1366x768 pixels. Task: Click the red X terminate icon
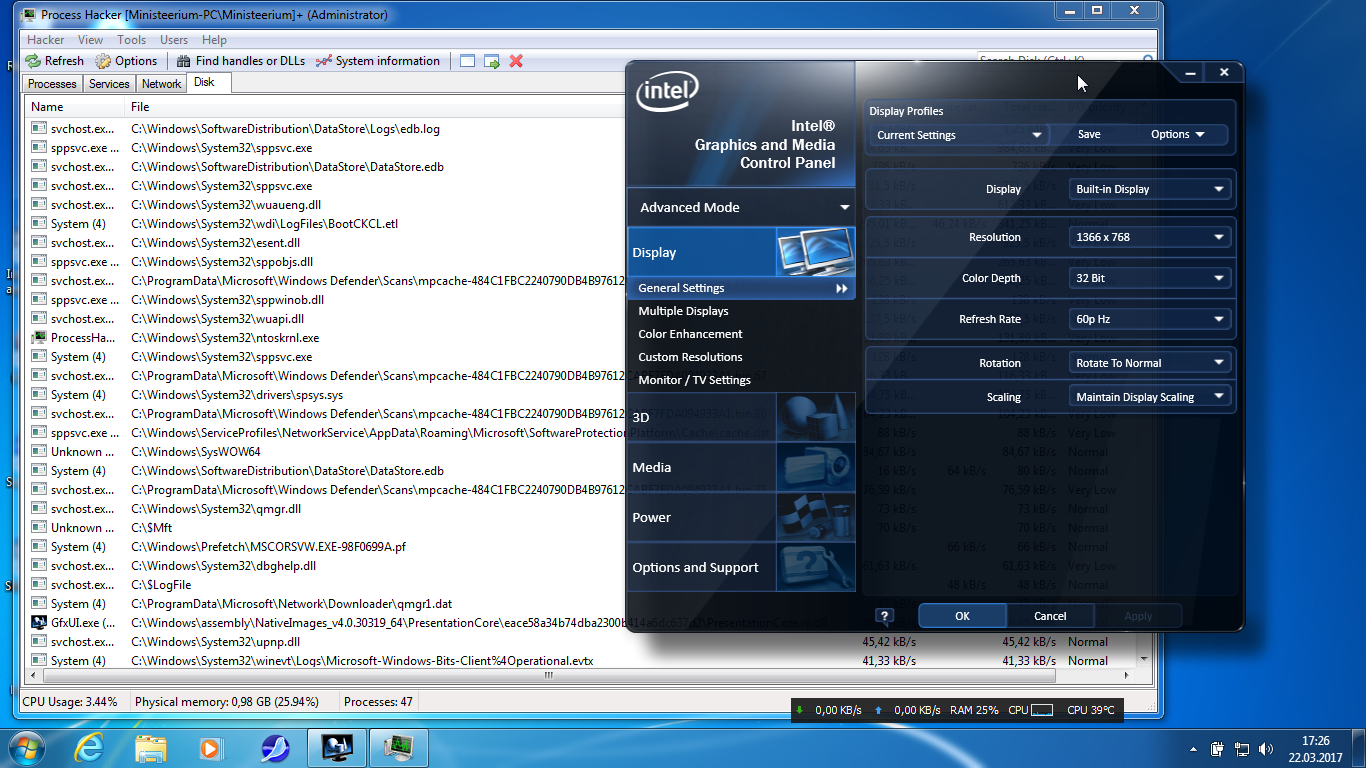tap(516, 61)
